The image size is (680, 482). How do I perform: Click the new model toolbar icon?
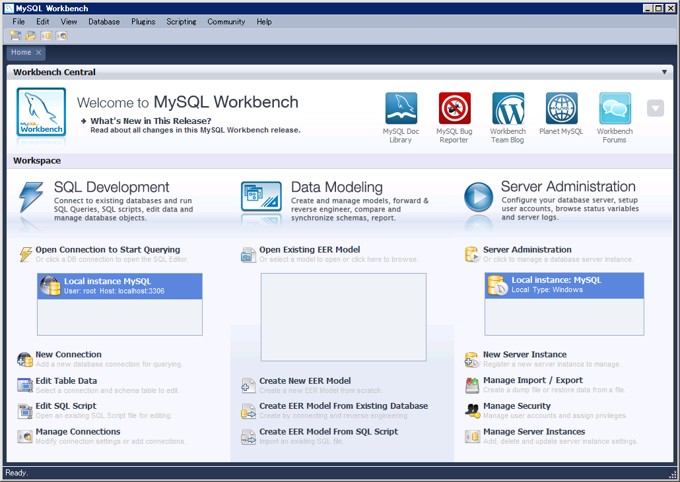16,36
